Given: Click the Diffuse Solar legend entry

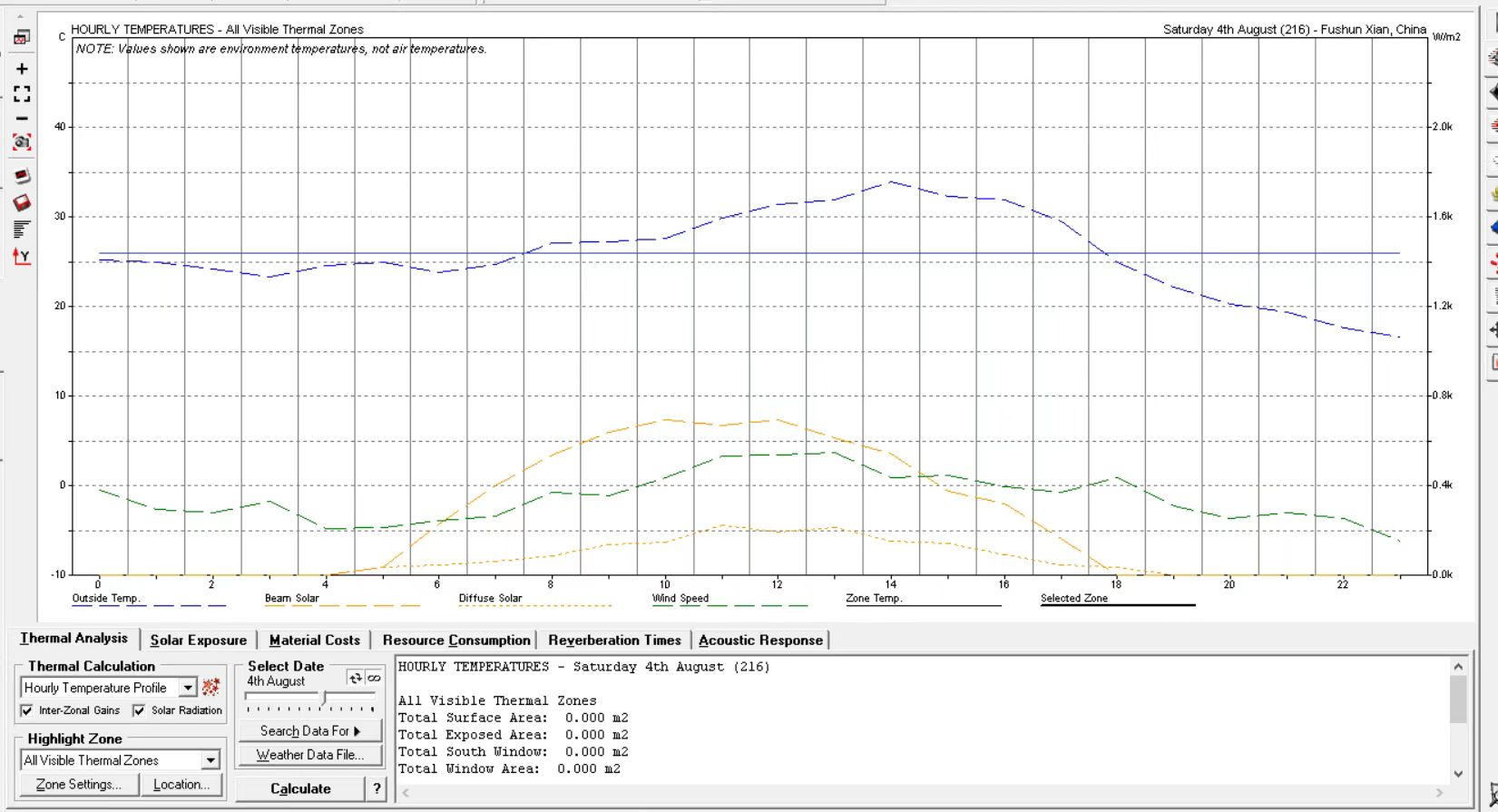Looking at the screenshot, I should (x=490, y=599).
